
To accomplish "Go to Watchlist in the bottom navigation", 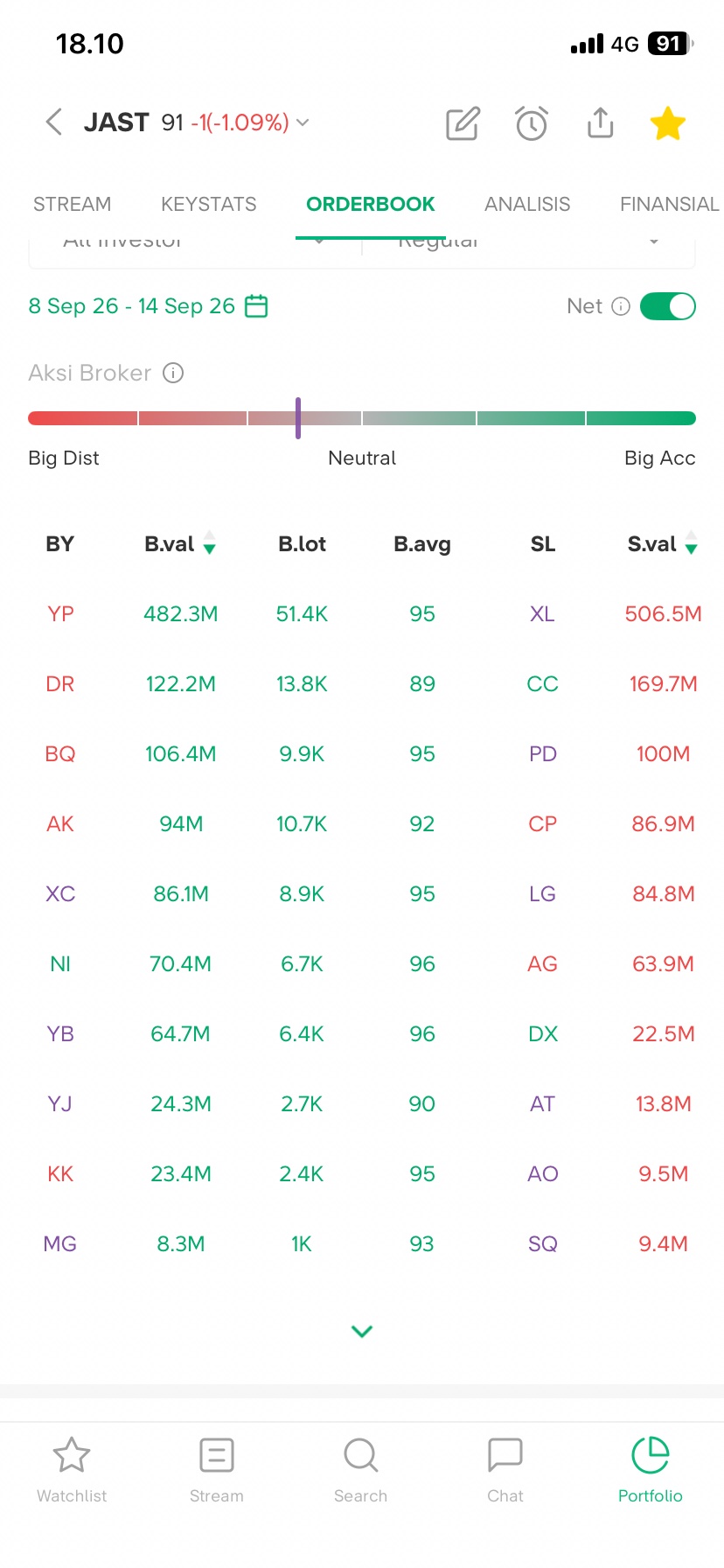I will coord(72,1470).
